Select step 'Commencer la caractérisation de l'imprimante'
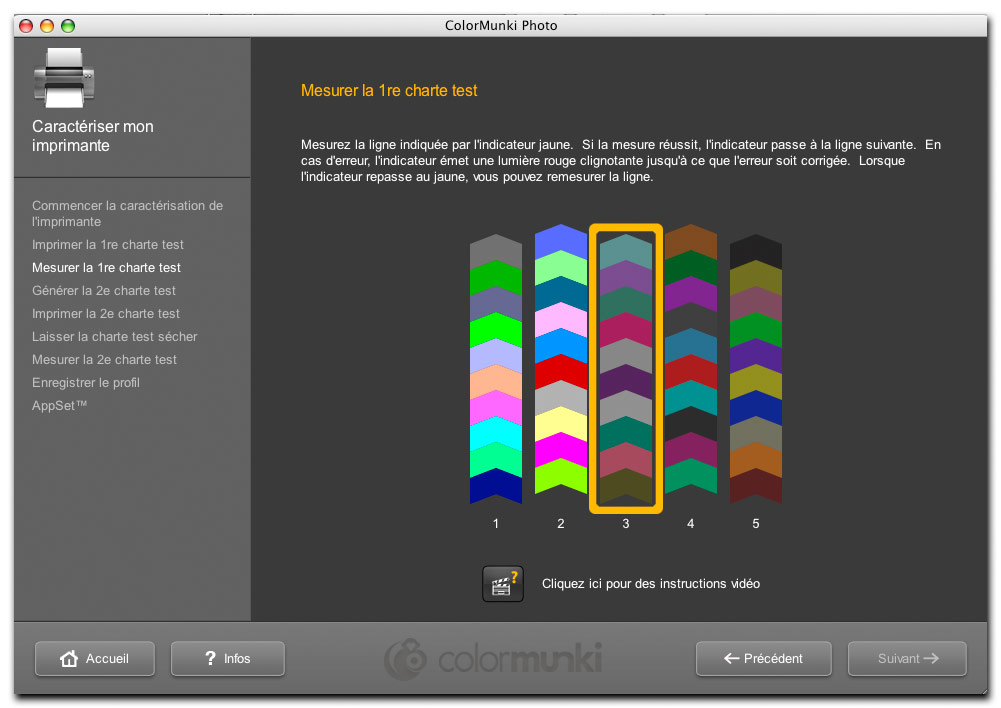Viewport: 1001px width, 708px height. pyautogui.click(x=128, y=213)
